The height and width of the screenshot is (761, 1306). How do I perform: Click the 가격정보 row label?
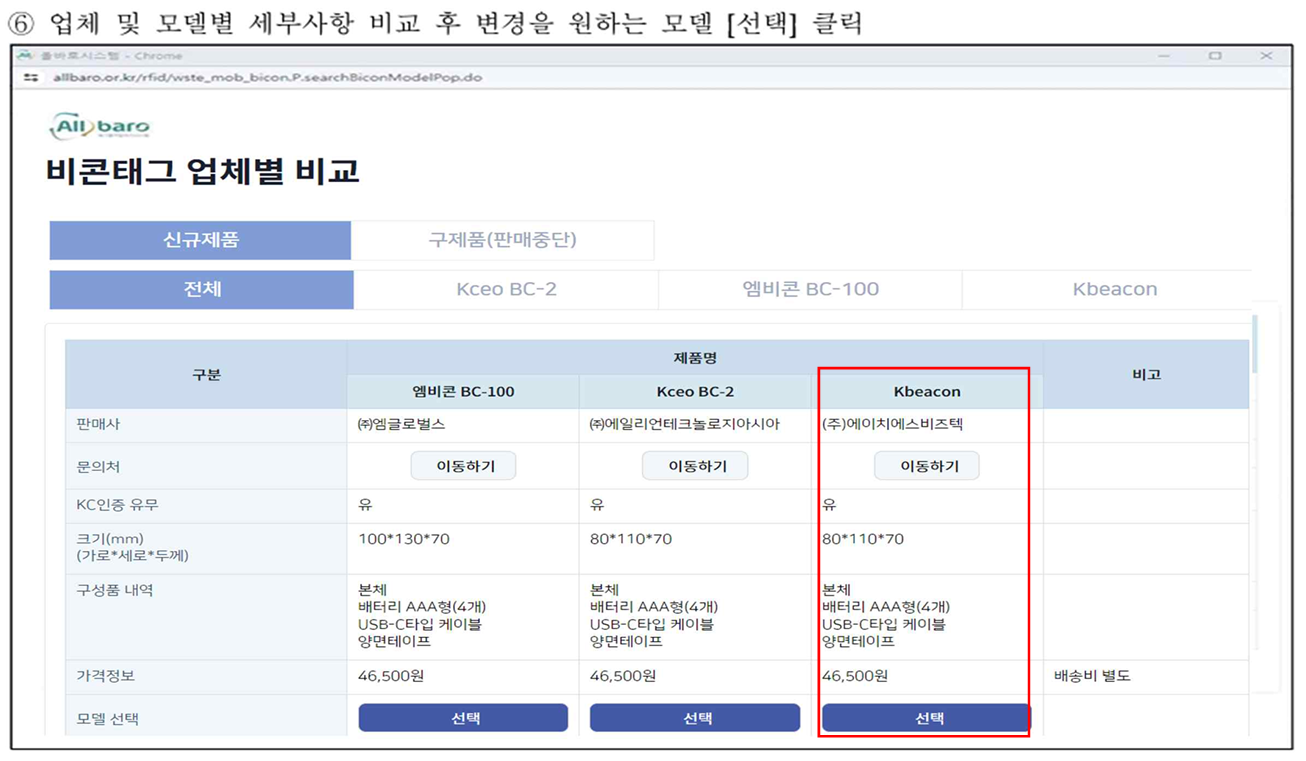[106, 676]
